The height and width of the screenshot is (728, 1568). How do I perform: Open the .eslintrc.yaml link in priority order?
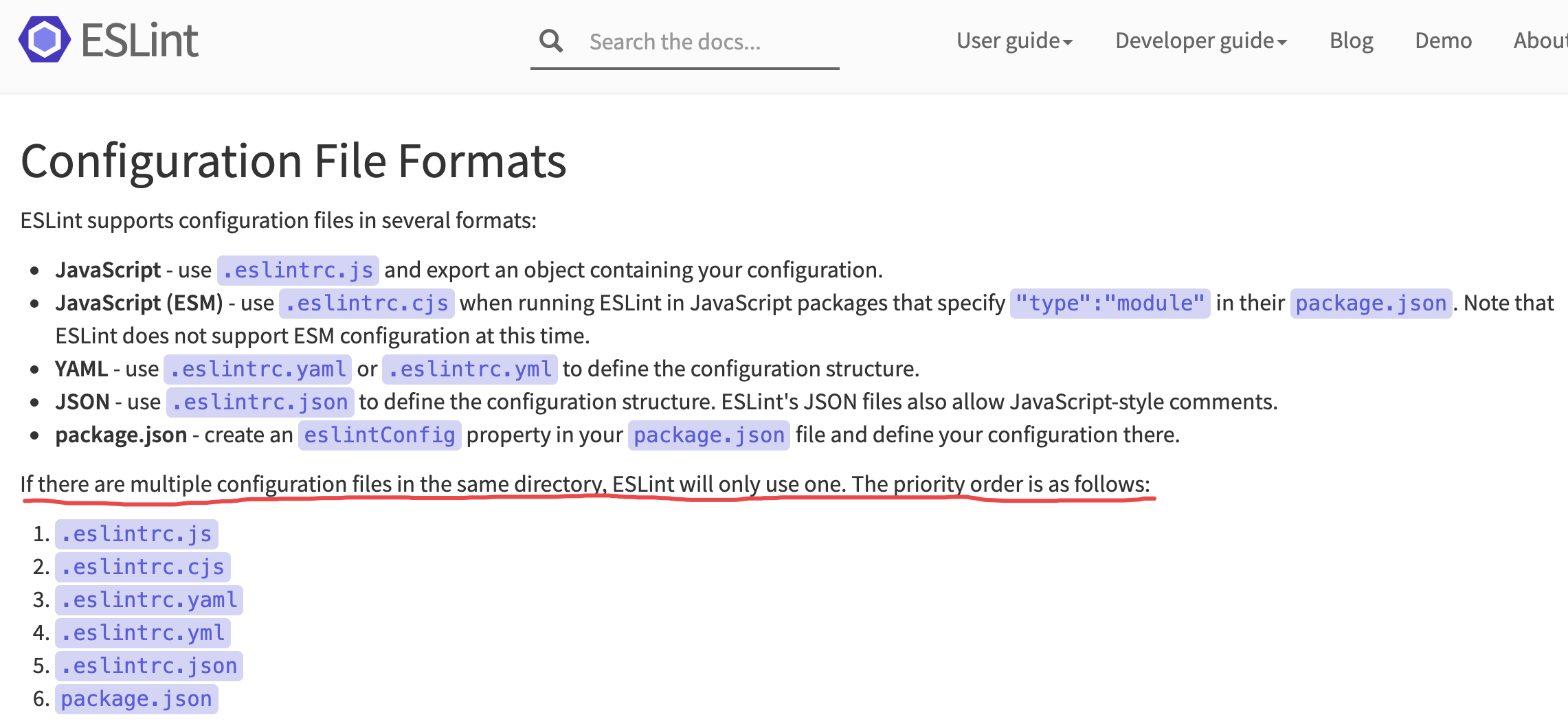148,600
